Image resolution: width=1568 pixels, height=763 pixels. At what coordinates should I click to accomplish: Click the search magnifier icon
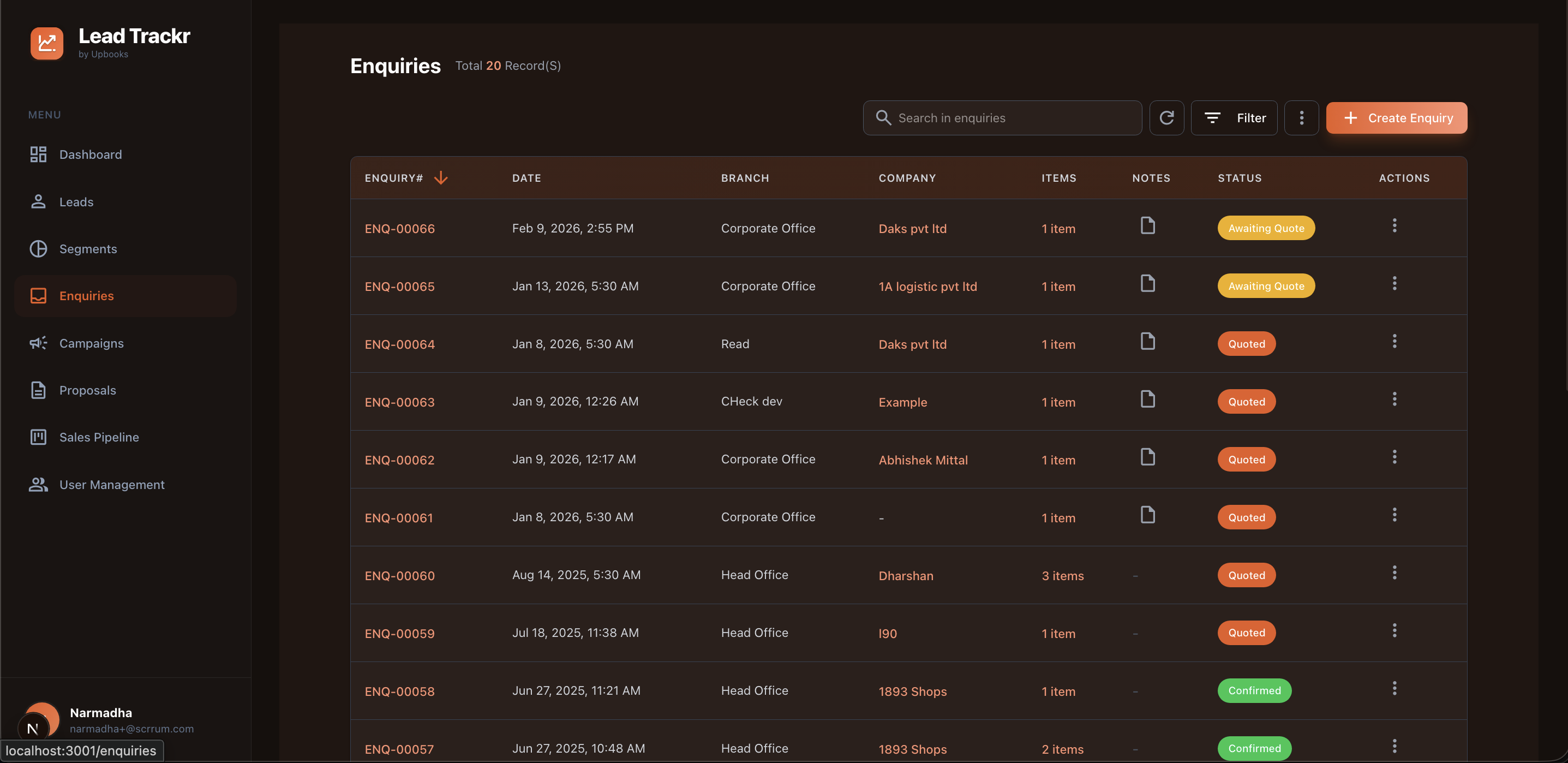(883, 117)
